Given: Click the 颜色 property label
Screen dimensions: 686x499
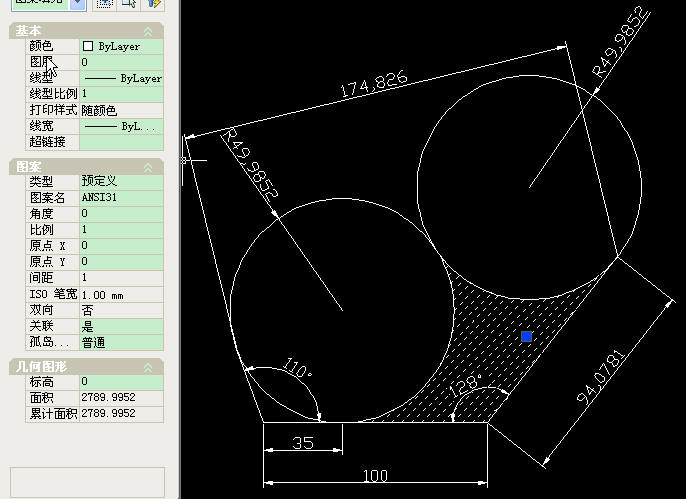Looking at the screenshot, I should tap(41, 46).
